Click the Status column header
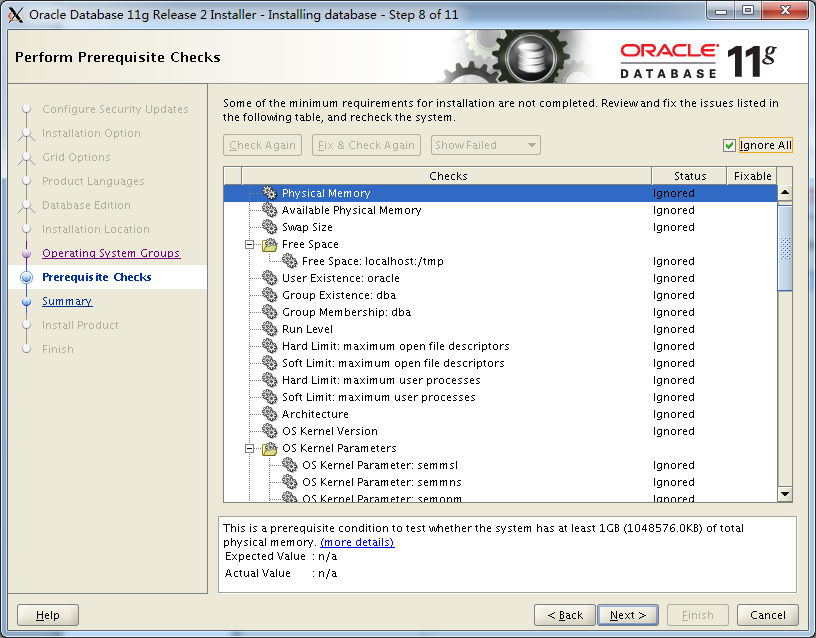Image resolution: width=816 pixels, height=638 pixels. click(690, 176)
